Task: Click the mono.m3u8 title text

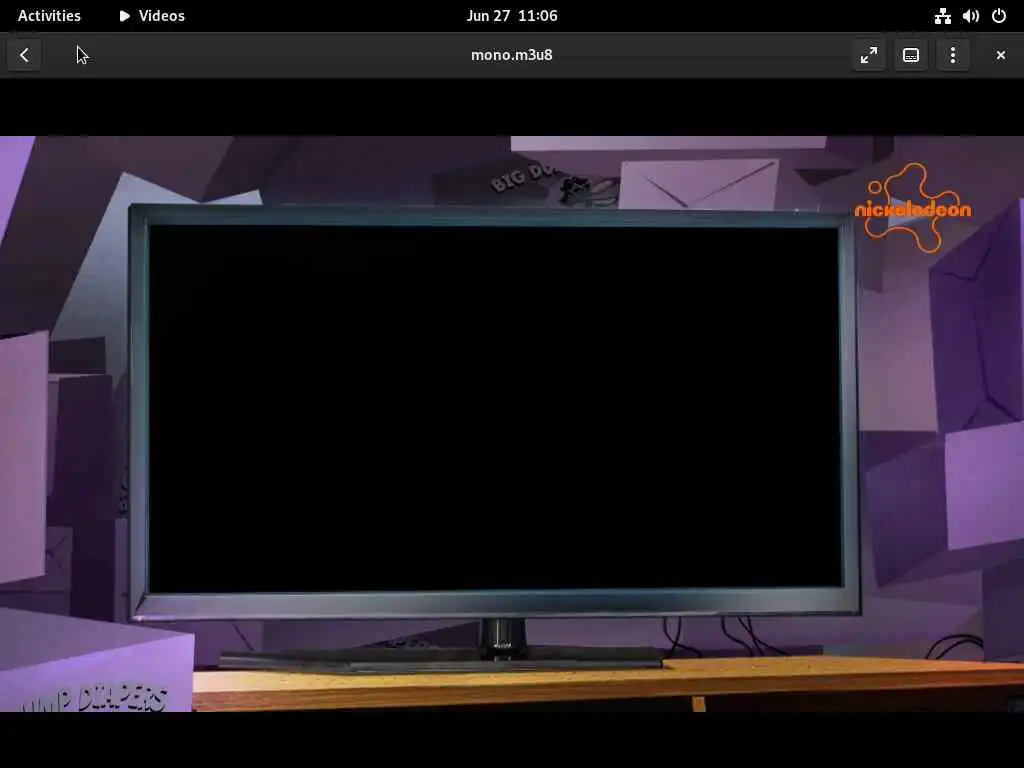Action: click(x=512, y=55)
